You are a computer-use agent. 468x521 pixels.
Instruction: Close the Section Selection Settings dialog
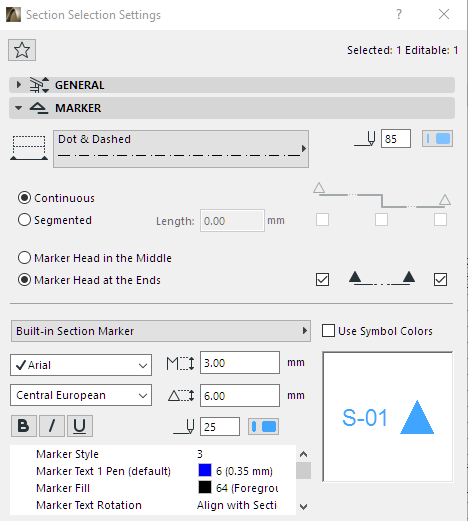444,14
